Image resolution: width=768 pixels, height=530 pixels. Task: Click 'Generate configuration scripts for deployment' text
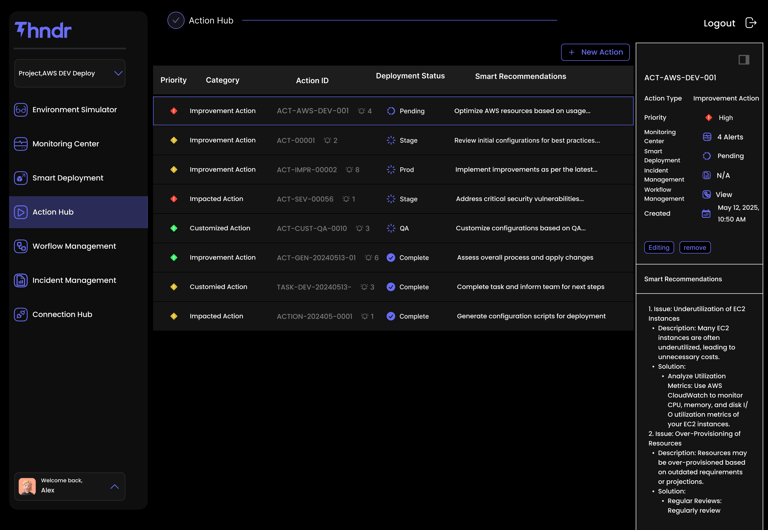(x=531, y=316)
